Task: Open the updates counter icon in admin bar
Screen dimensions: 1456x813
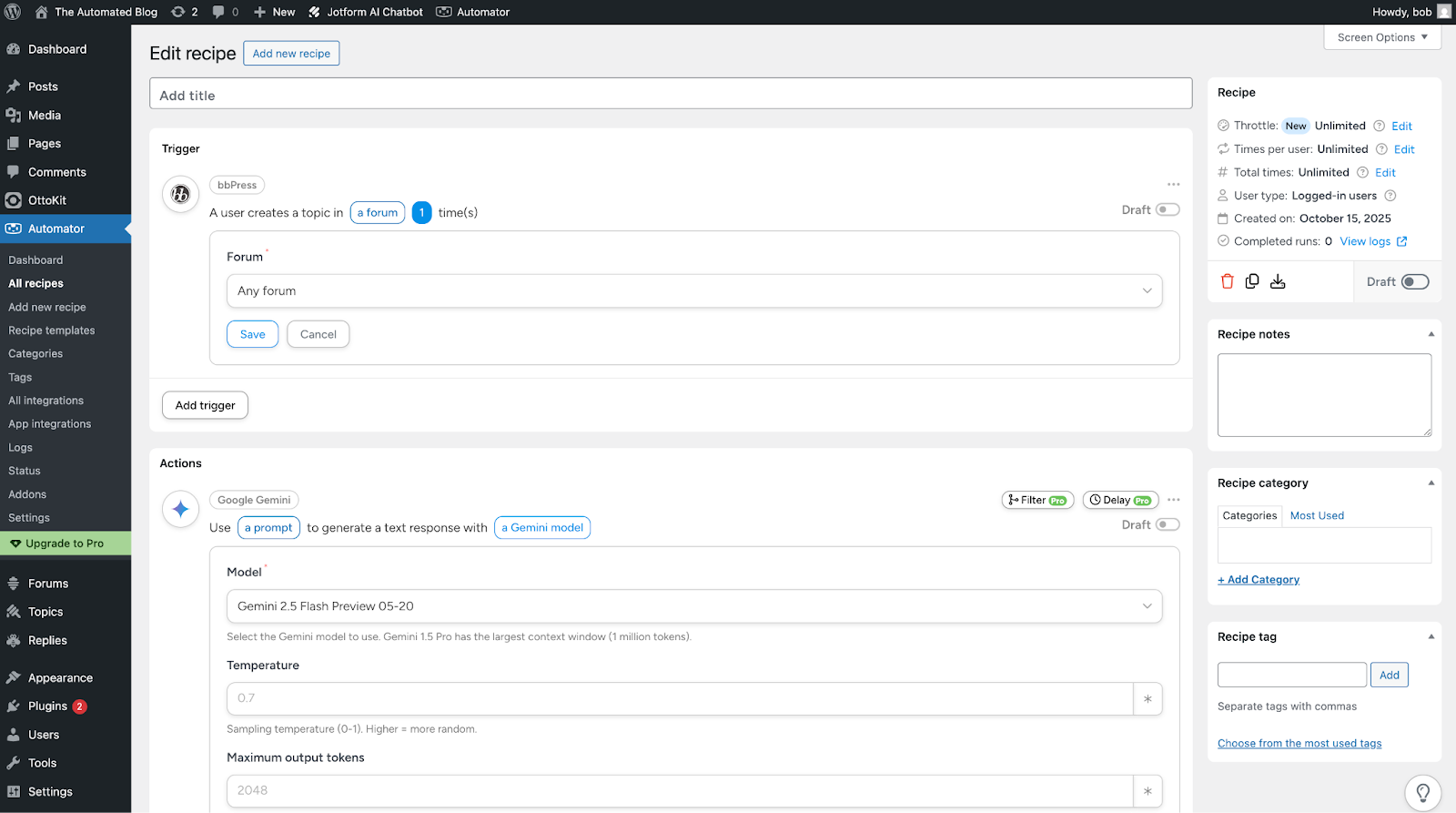Action: click(185, 12)
